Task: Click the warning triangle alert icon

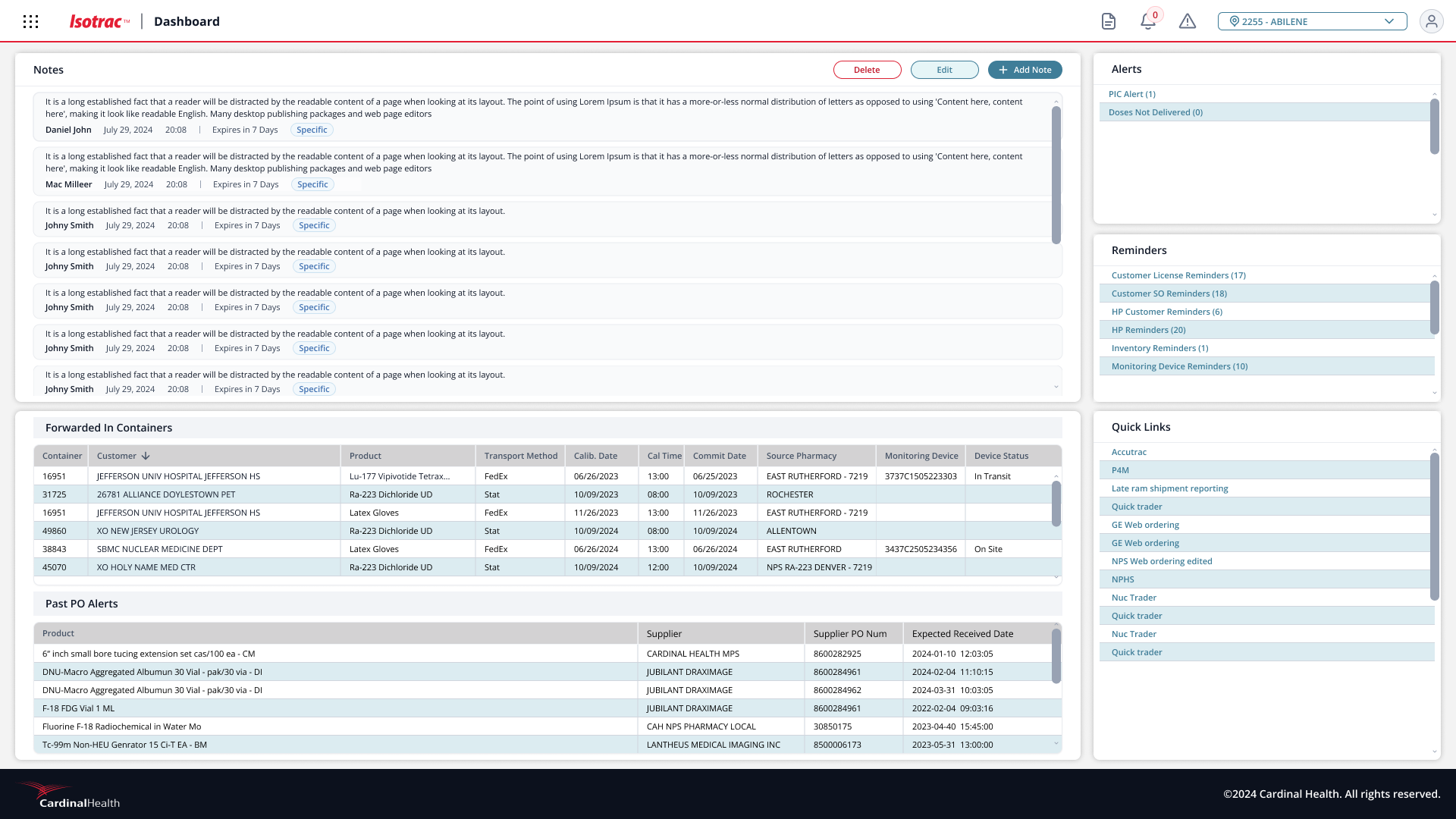Action: 1188,21
